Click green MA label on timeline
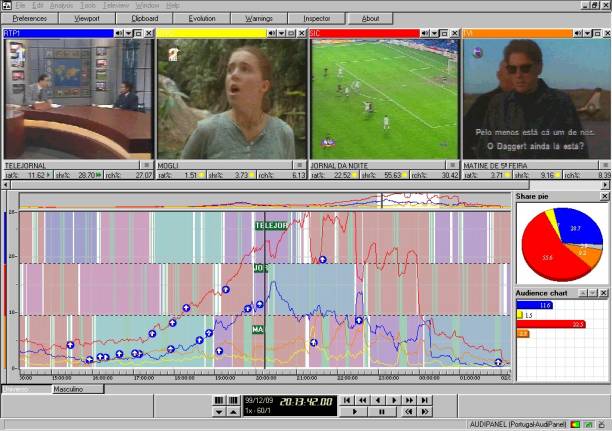The width and height of the screenshot is (612, 431). (258, 330)
